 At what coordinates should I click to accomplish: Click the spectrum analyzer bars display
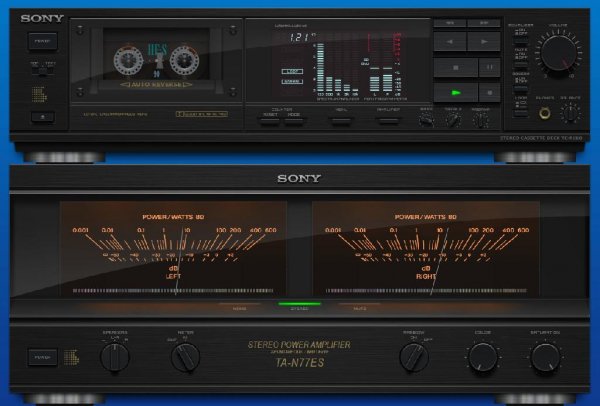tap(337, 68)
